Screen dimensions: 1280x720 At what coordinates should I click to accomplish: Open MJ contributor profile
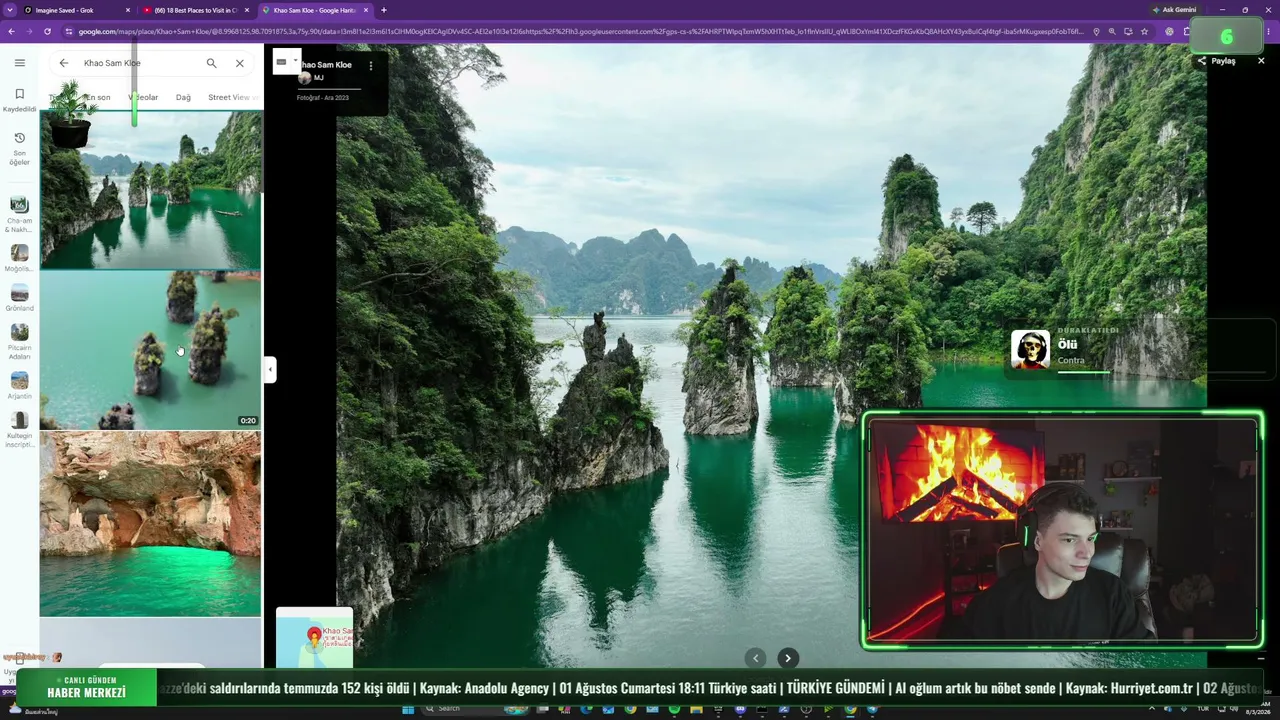(x=311, y=78)
